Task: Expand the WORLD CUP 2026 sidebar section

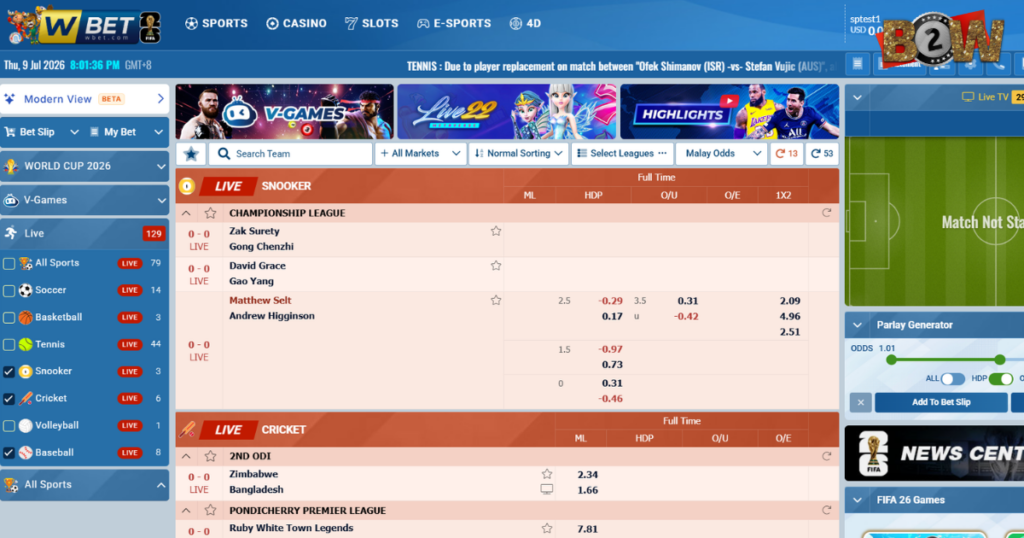Action: [85, 166]
